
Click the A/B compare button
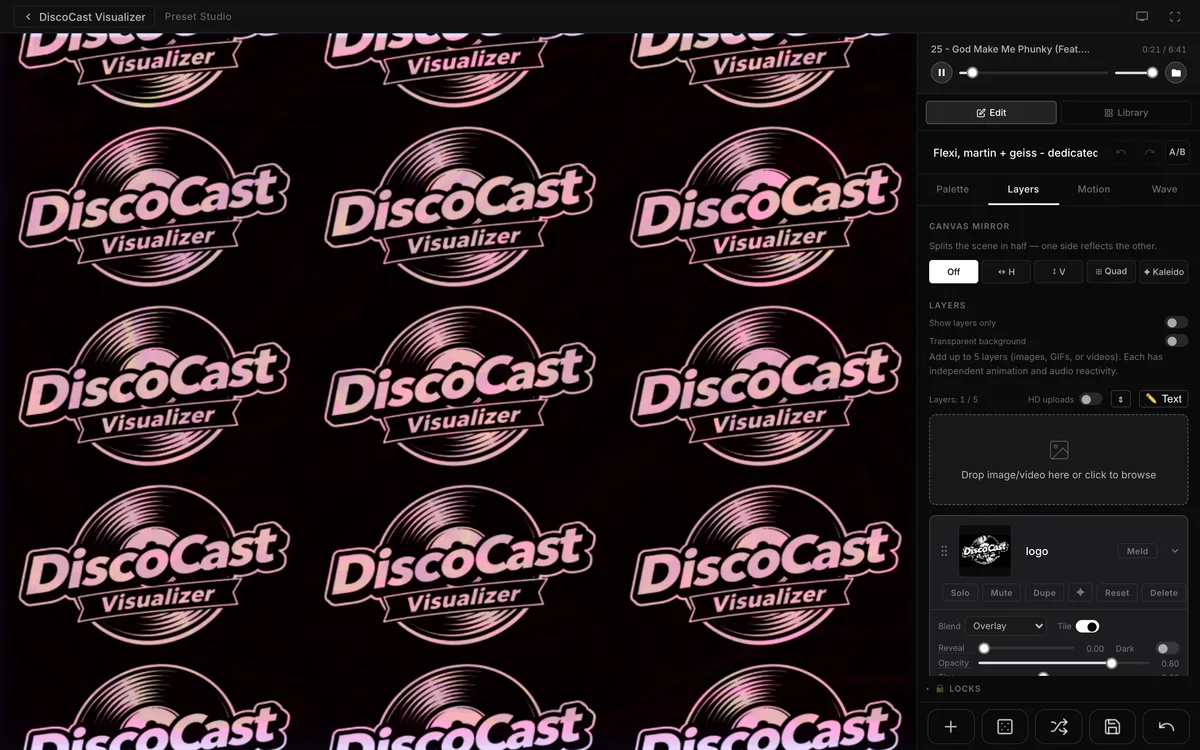coord(1177,152)
